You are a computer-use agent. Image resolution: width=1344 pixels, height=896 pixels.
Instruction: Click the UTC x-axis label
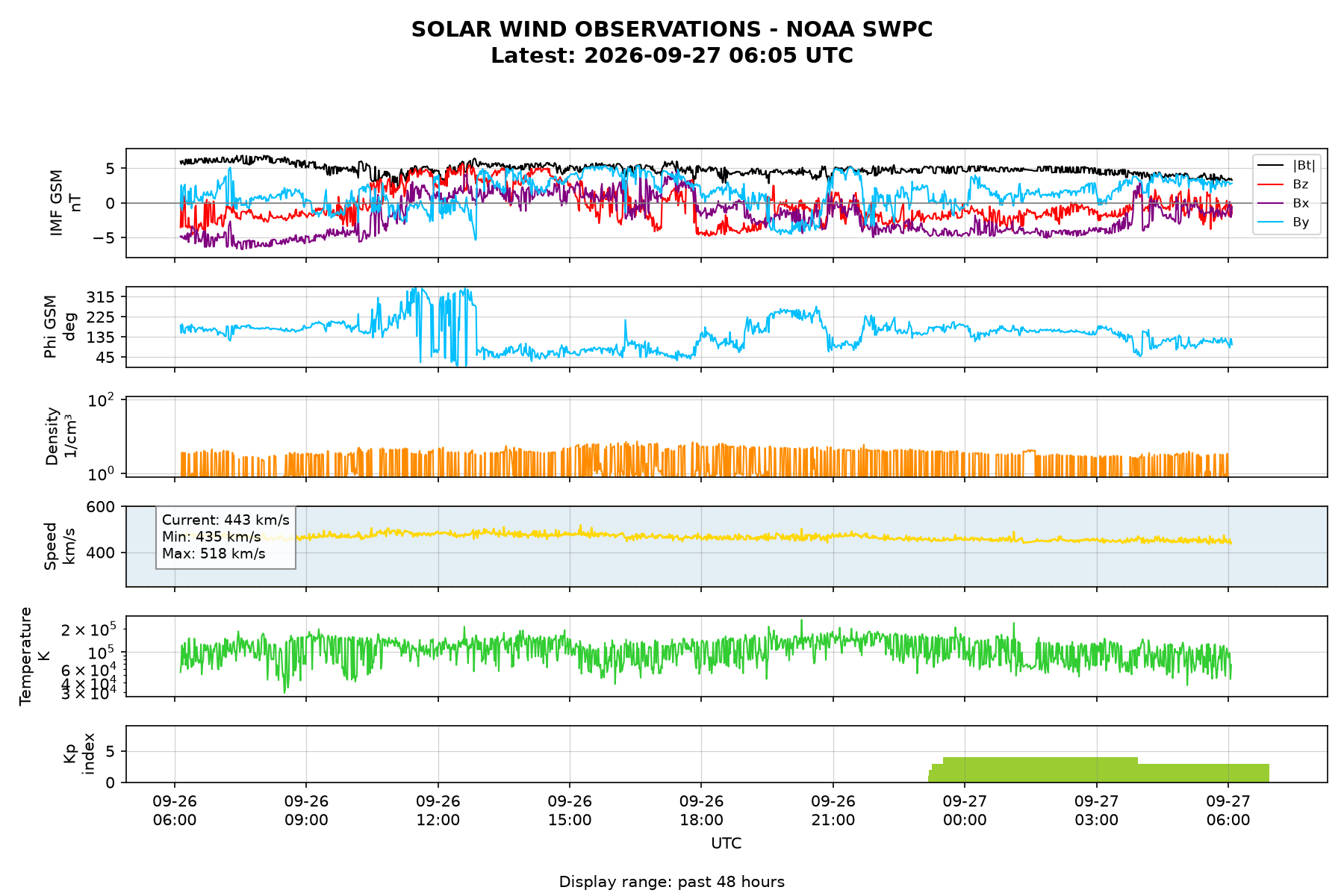pos(727,844)
